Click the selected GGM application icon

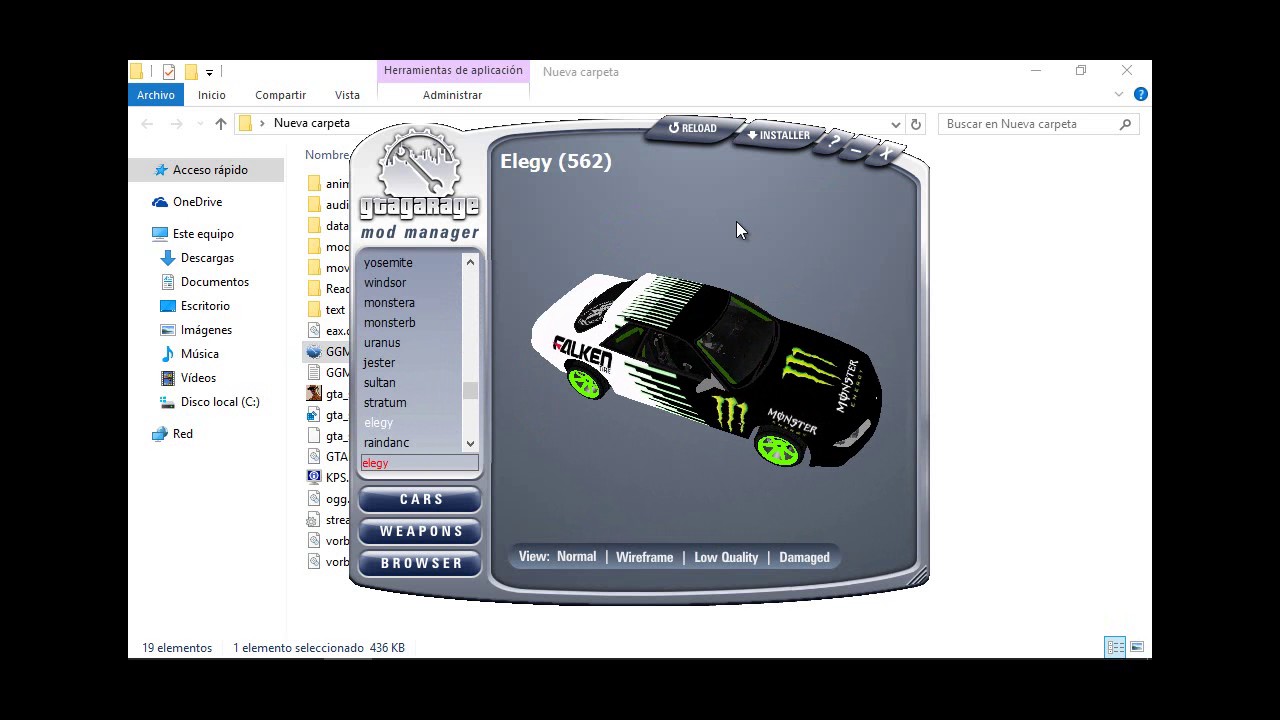point(313,351)
